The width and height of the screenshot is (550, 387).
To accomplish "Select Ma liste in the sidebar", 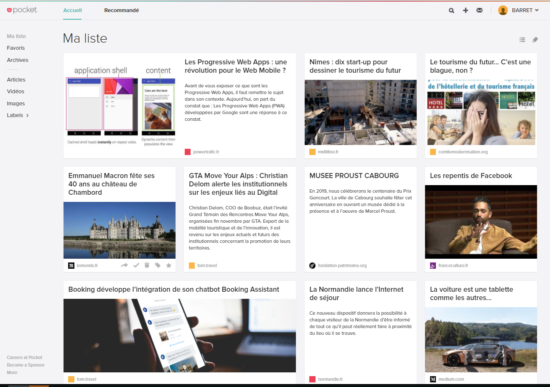I will pyautogui.click(x=16, y=36).
